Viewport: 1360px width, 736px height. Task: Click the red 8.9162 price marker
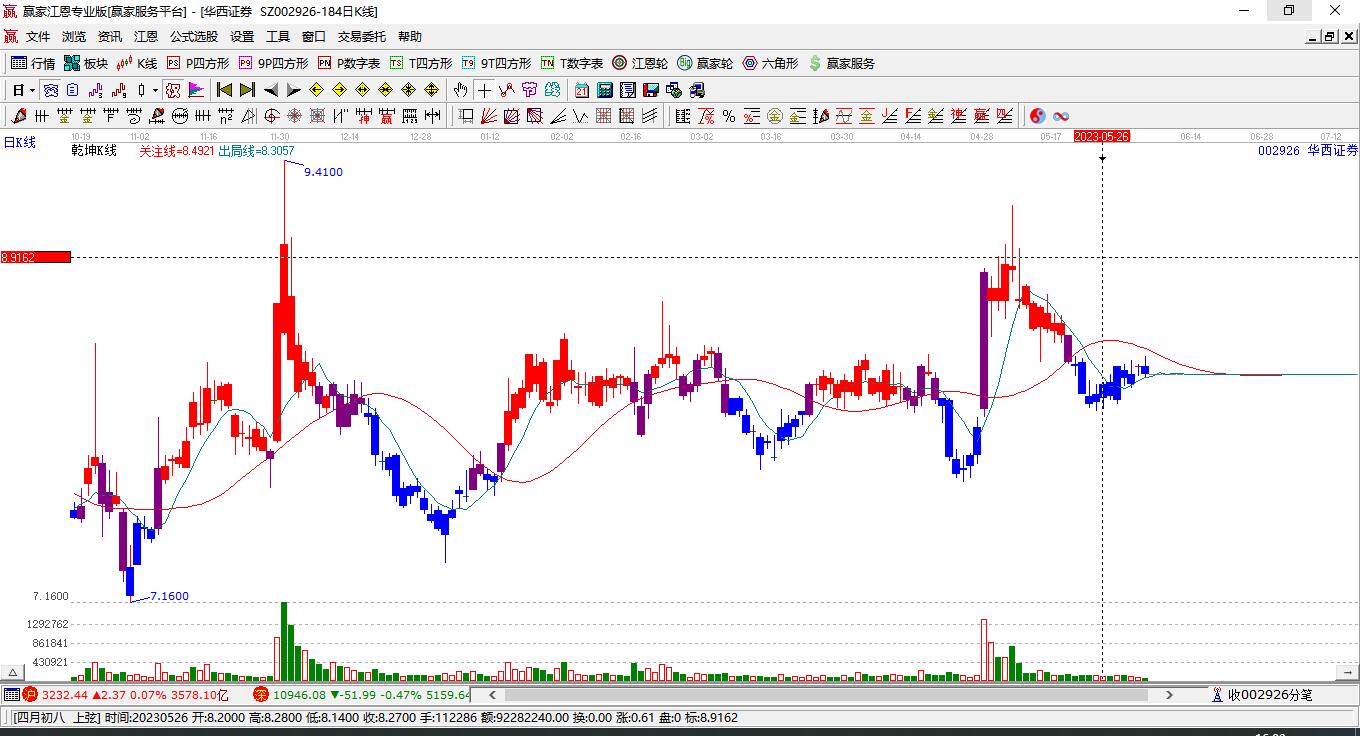[x=36, y=257]
